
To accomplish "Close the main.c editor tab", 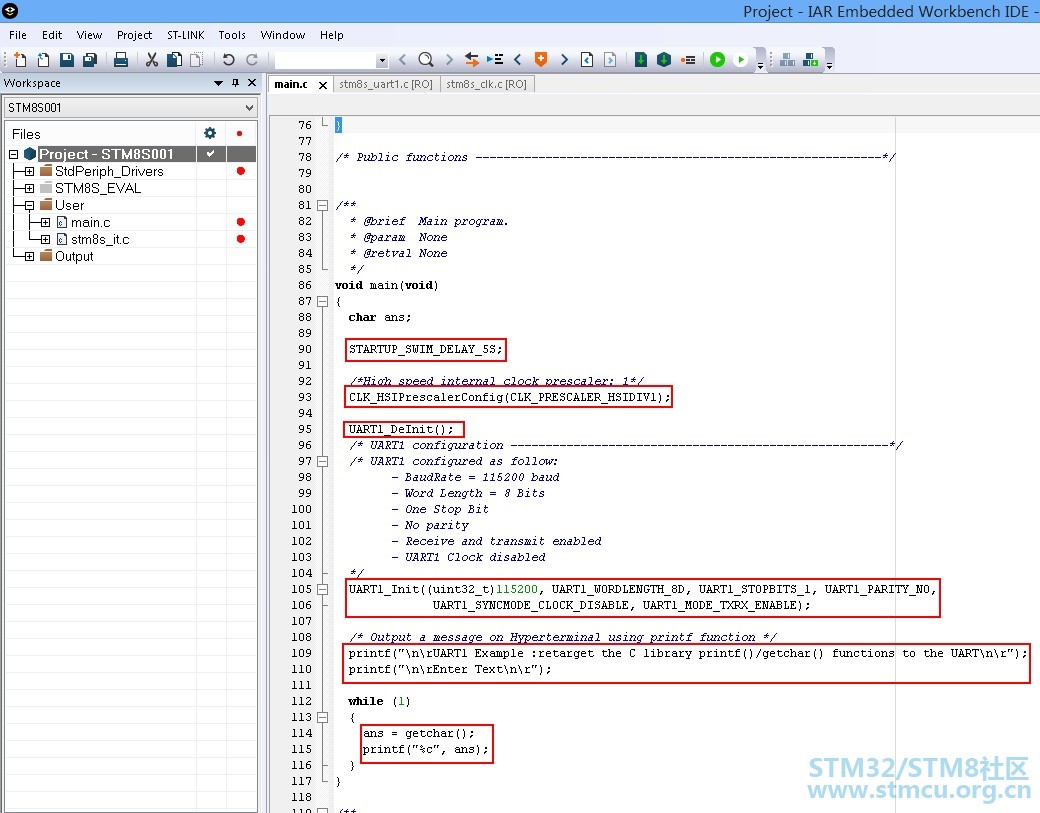I will pyautogui.click(x=323, y=85).
